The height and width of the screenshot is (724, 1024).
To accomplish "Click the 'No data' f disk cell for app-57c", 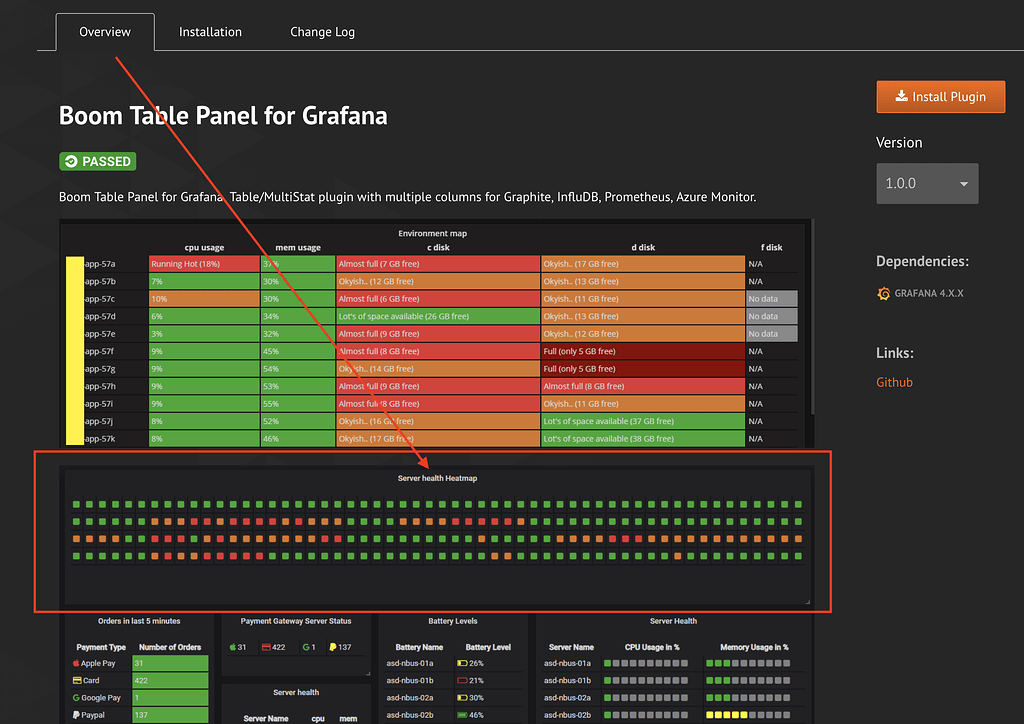I will point(772,299).
